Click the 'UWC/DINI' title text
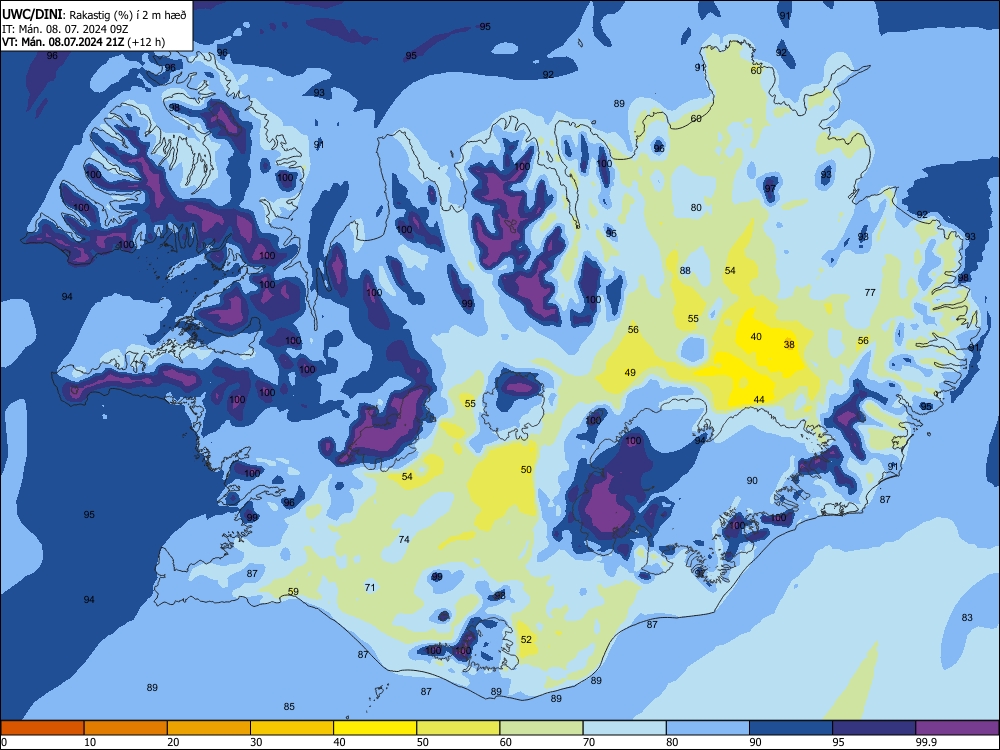This screenshot has height=750, width=1000. (x=32, y=15)
